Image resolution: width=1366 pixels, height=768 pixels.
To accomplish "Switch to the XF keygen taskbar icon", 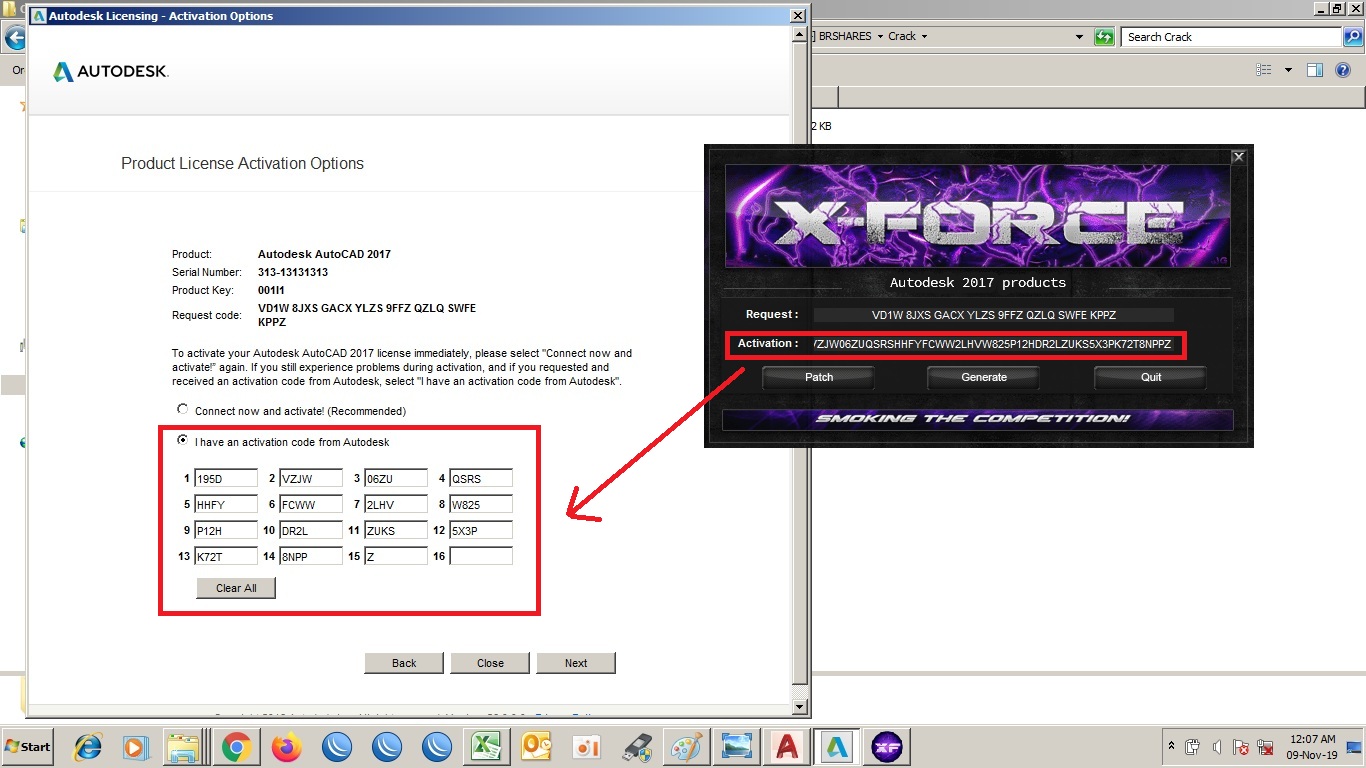I will pyautogui.click(x=886, y=747).
